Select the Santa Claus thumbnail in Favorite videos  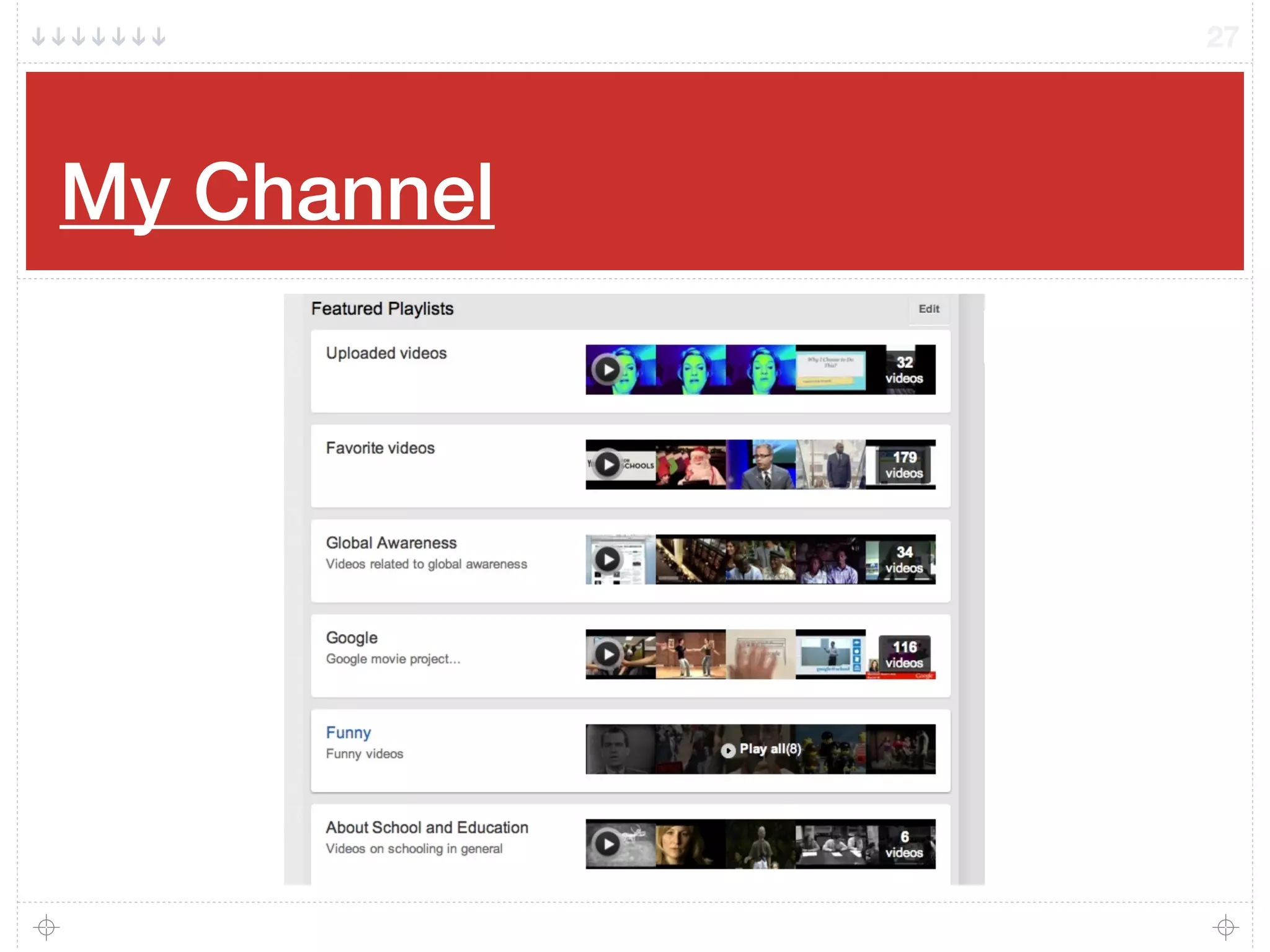pyautogui.click(x=691, y=465)
